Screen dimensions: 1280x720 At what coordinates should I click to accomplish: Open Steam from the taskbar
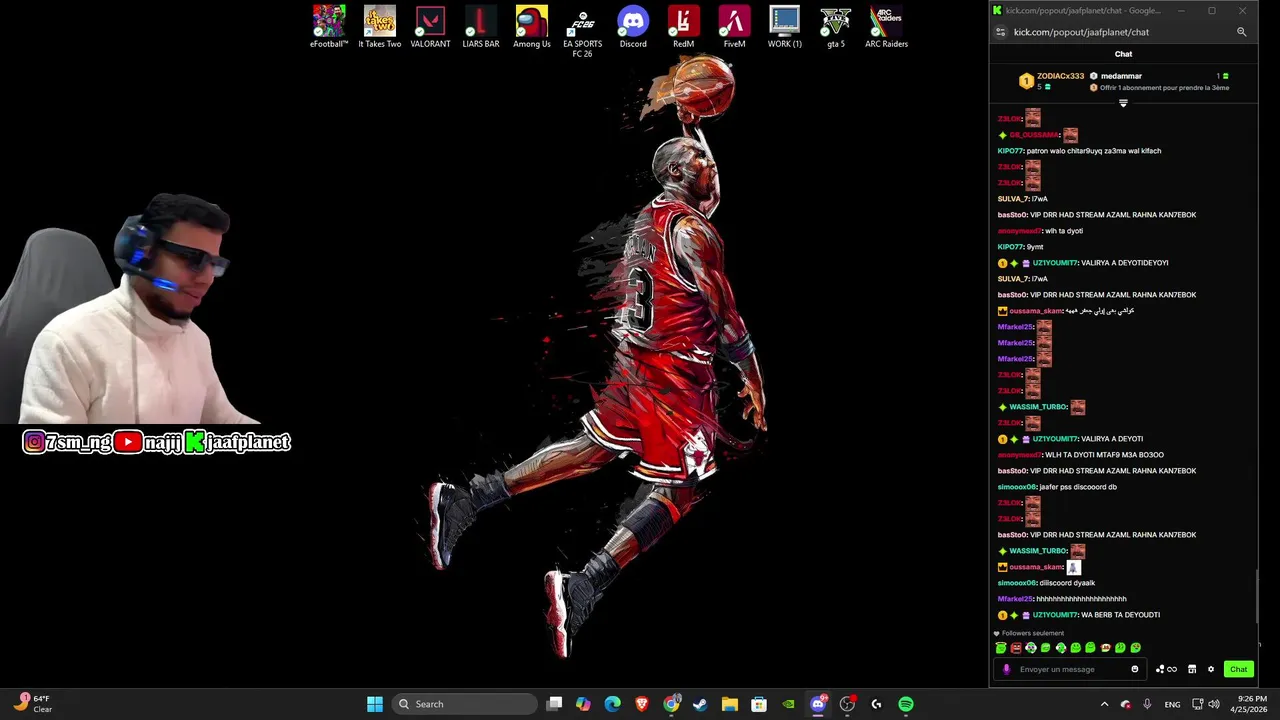point(700,704)
